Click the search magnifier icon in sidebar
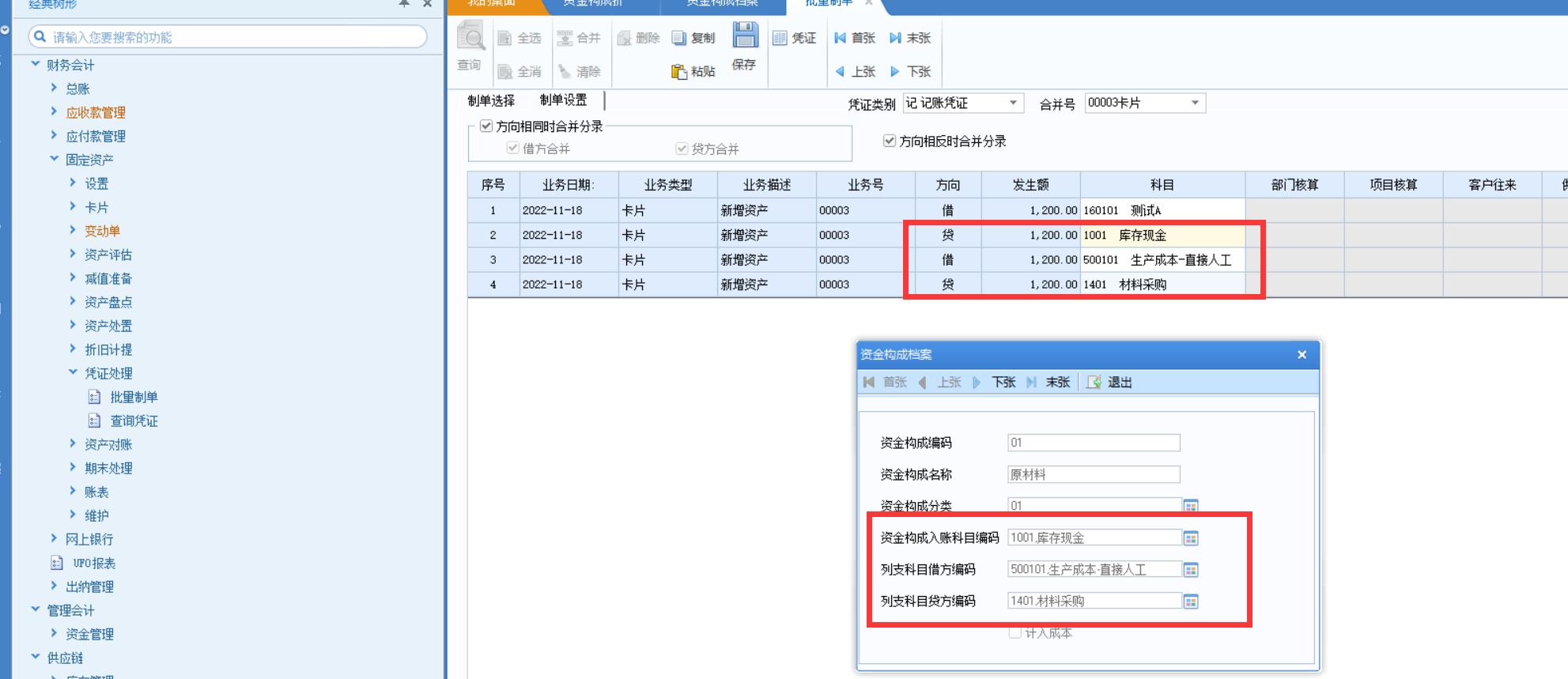 pyautogui.click(x=40, y=36)
